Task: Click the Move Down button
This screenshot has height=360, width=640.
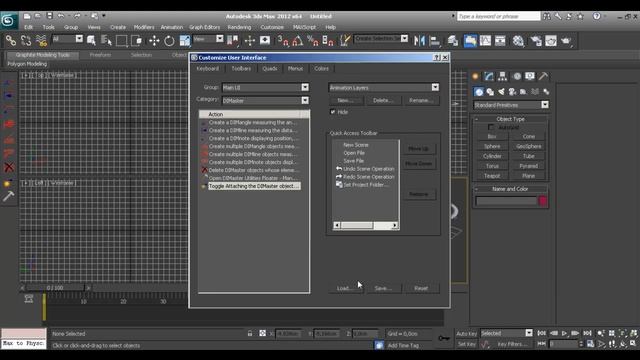Action: [x=419, y=163]
